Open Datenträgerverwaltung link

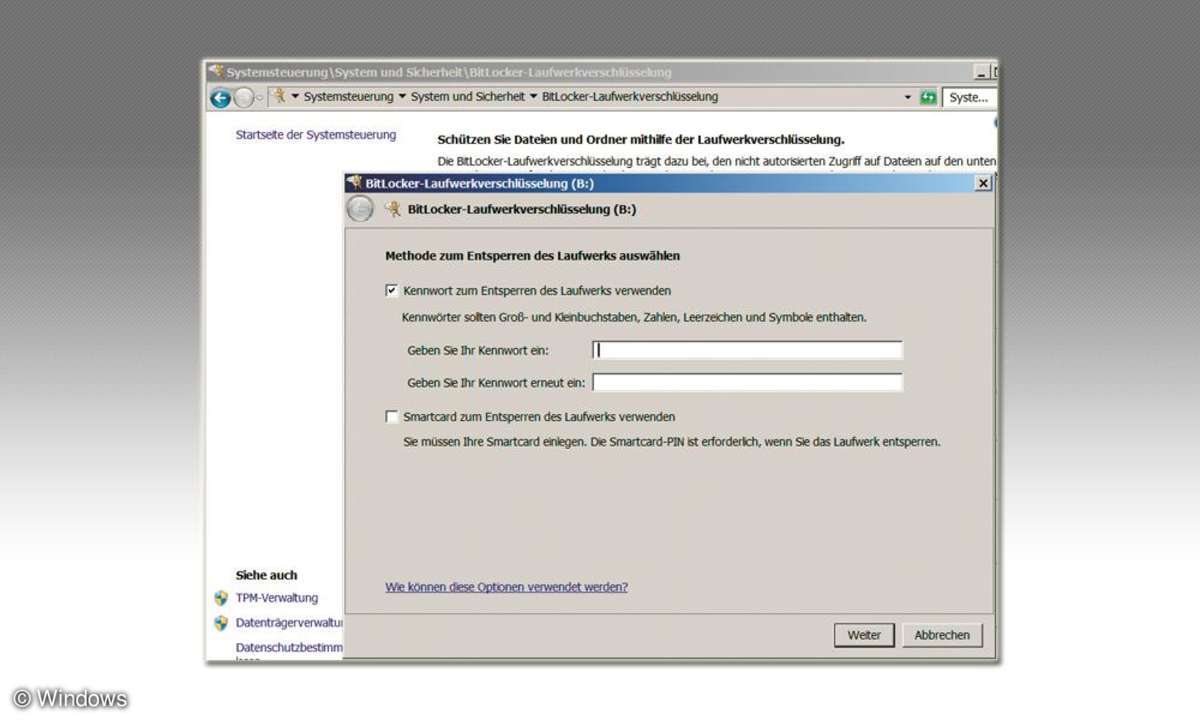coord(289,622)
